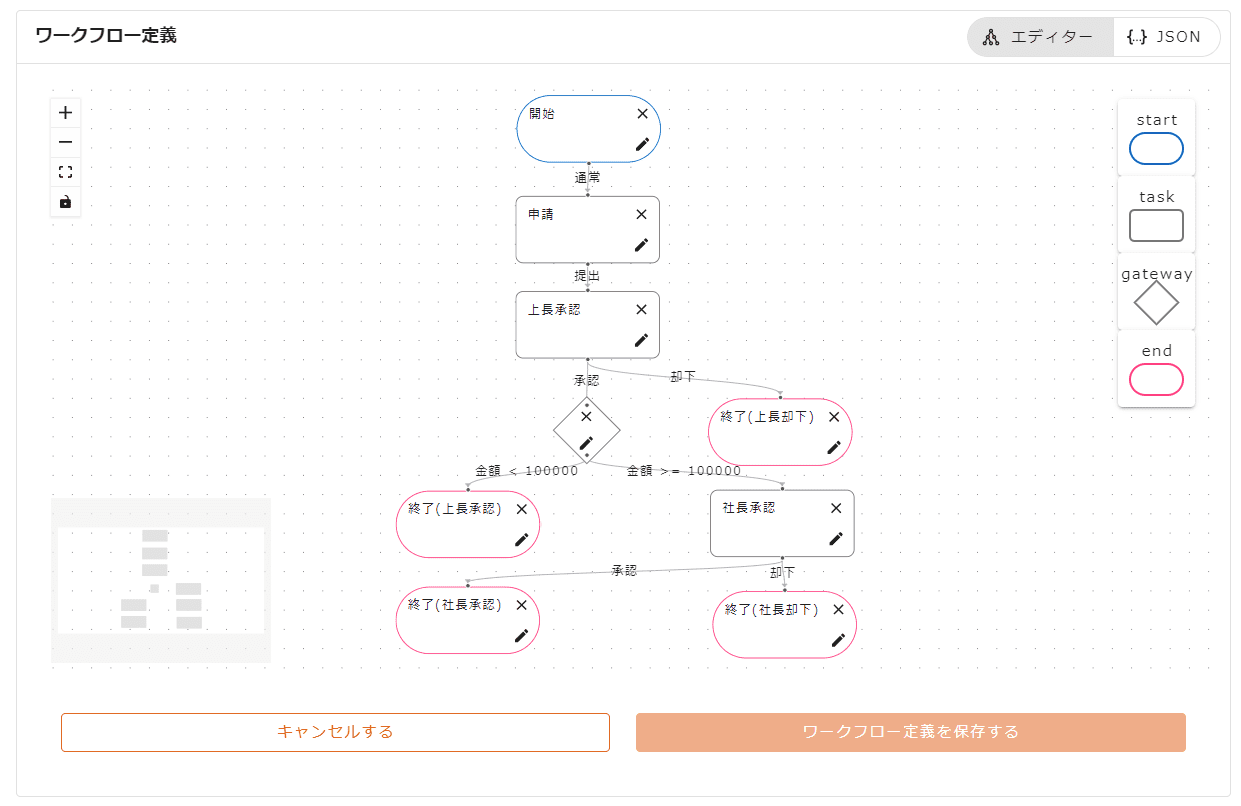1241x806 pixels.
Task: Edit the 上長承認 task node
Action: pyautogui.click(x=642, y=340)
